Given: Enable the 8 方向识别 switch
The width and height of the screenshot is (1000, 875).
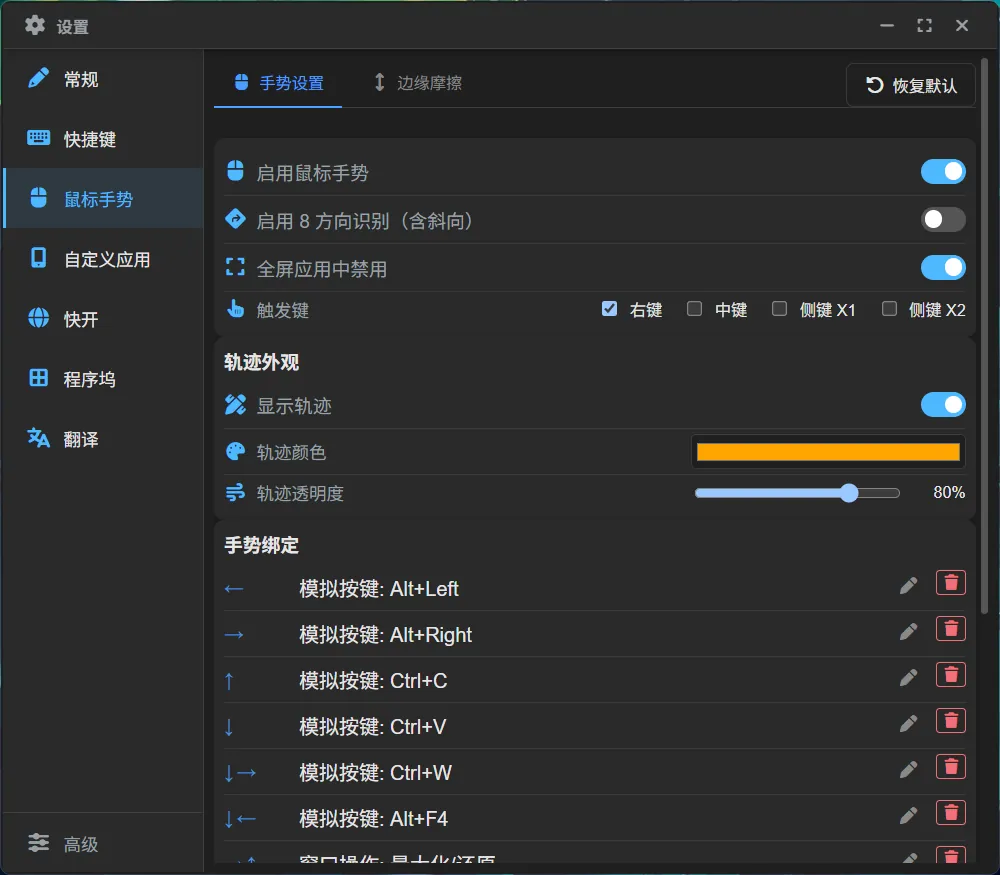Looking at the screenshot, I should point(943,219).
